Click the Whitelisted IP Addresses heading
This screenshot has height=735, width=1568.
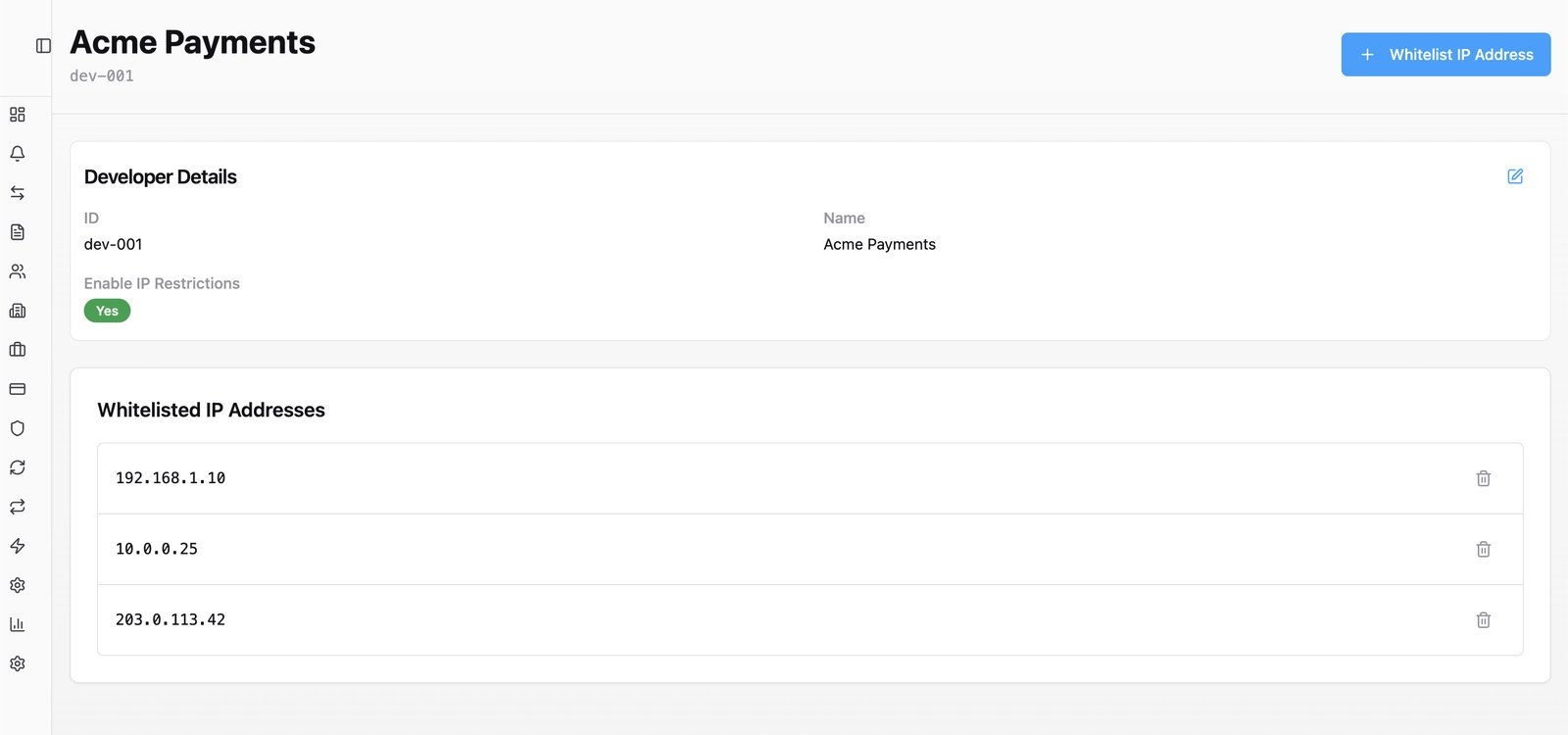coord(211,410)
